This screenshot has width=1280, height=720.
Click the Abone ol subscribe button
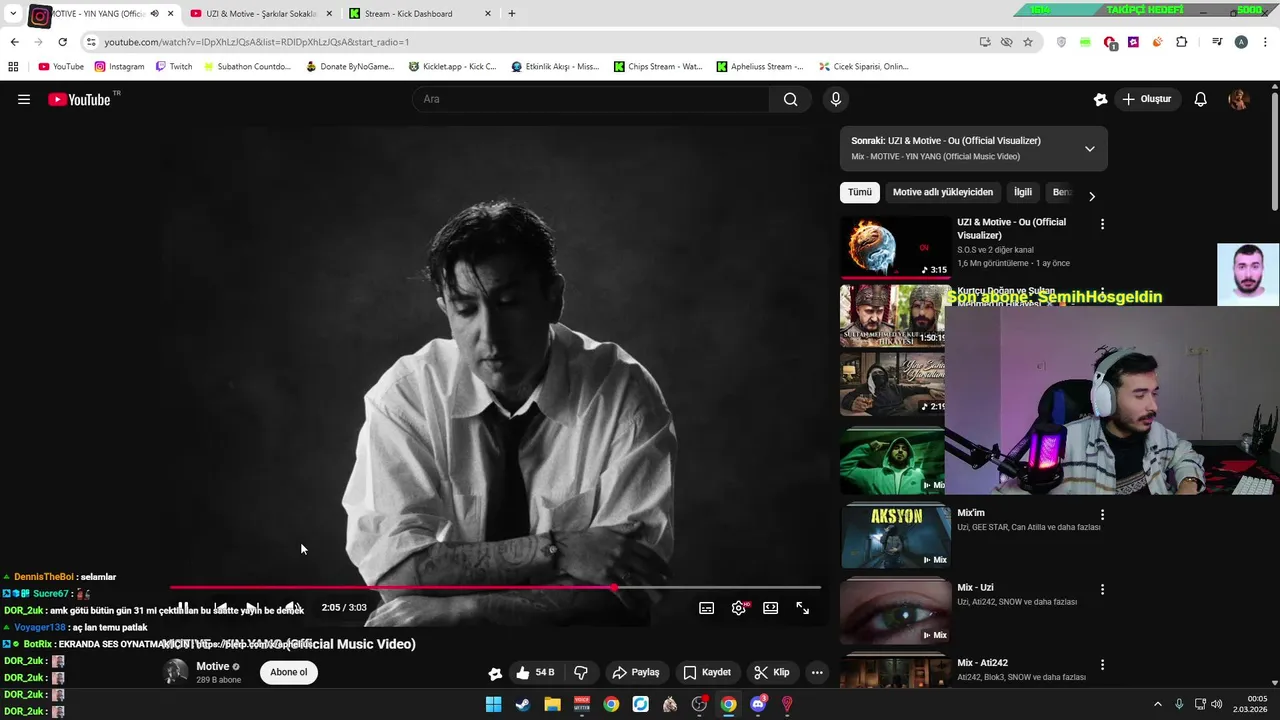(x=289, y=672)
